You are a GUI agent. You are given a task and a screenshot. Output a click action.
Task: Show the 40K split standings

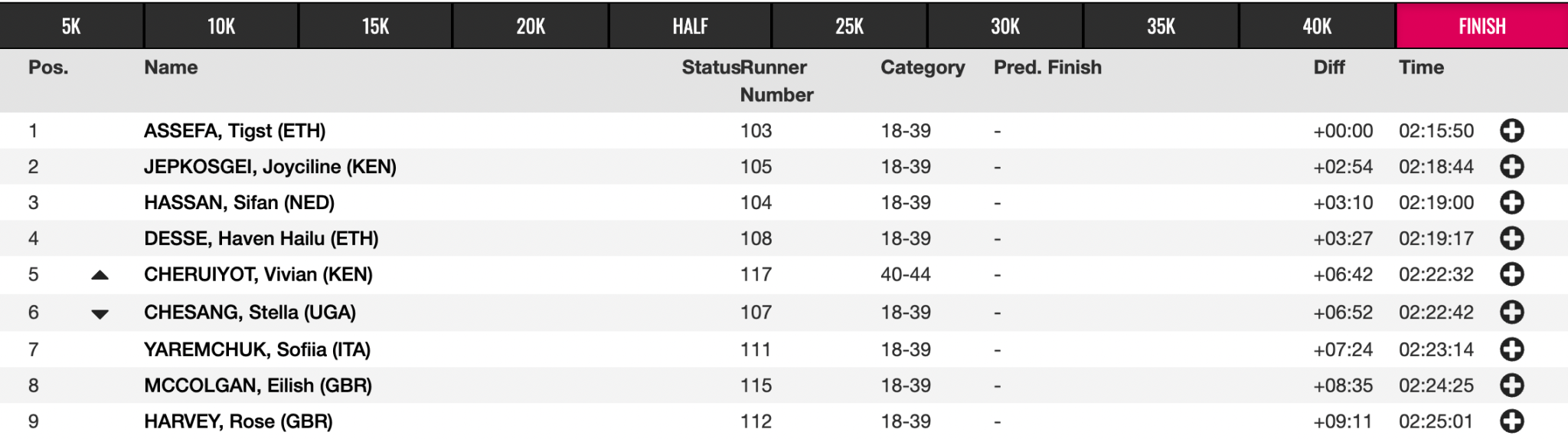(x=1317, y=26)
